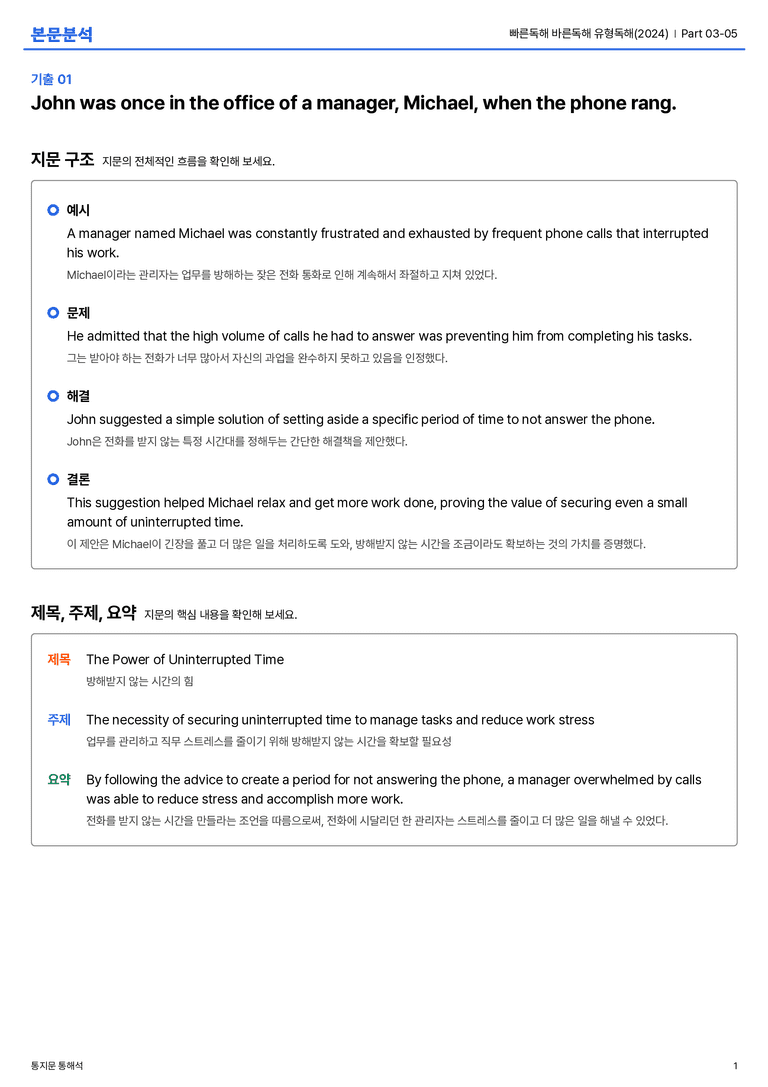The image size is (768, 1087).
Task: Click the blue circle bullet beside 문제
Action: (x=53, y=313)
